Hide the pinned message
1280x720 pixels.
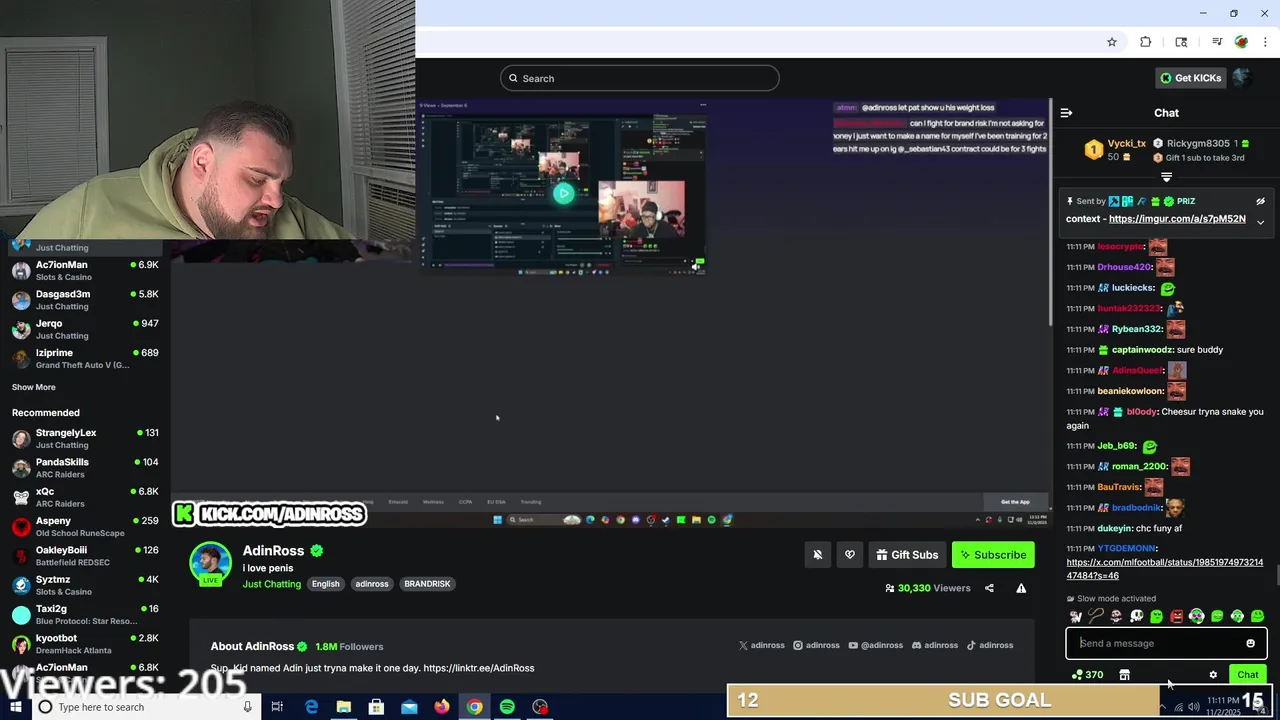pos(1260,201)
